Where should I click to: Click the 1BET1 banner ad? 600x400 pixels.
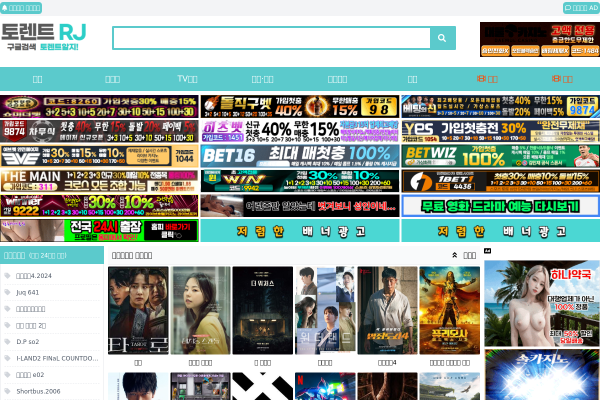click(x=501, y=181)
